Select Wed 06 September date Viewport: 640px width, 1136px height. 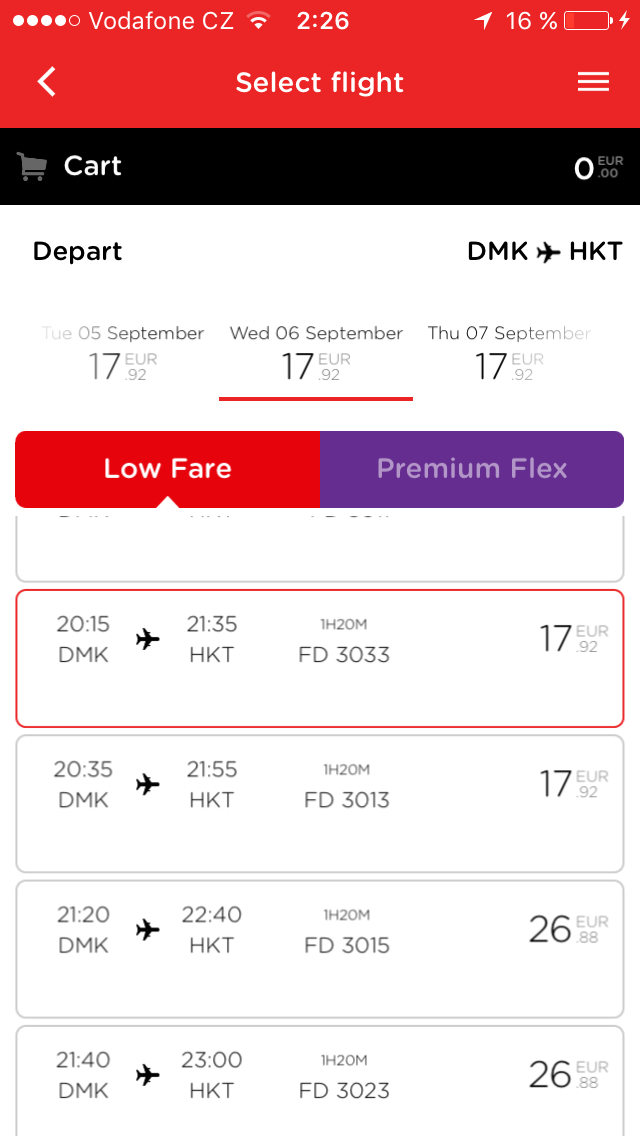pyautogui.click(x=316, y=354)
